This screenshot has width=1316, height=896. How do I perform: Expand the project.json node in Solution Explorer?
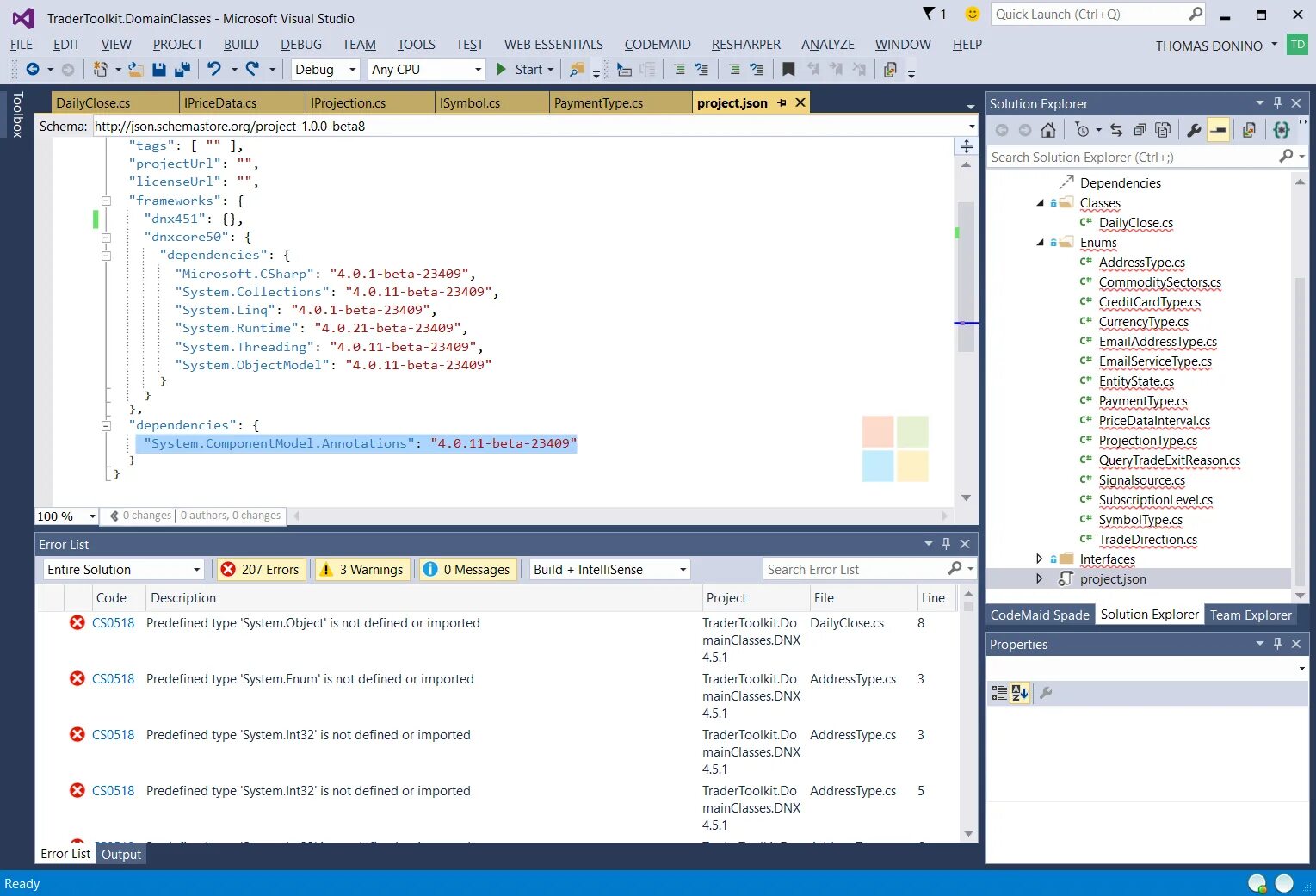click(1039, 579)
